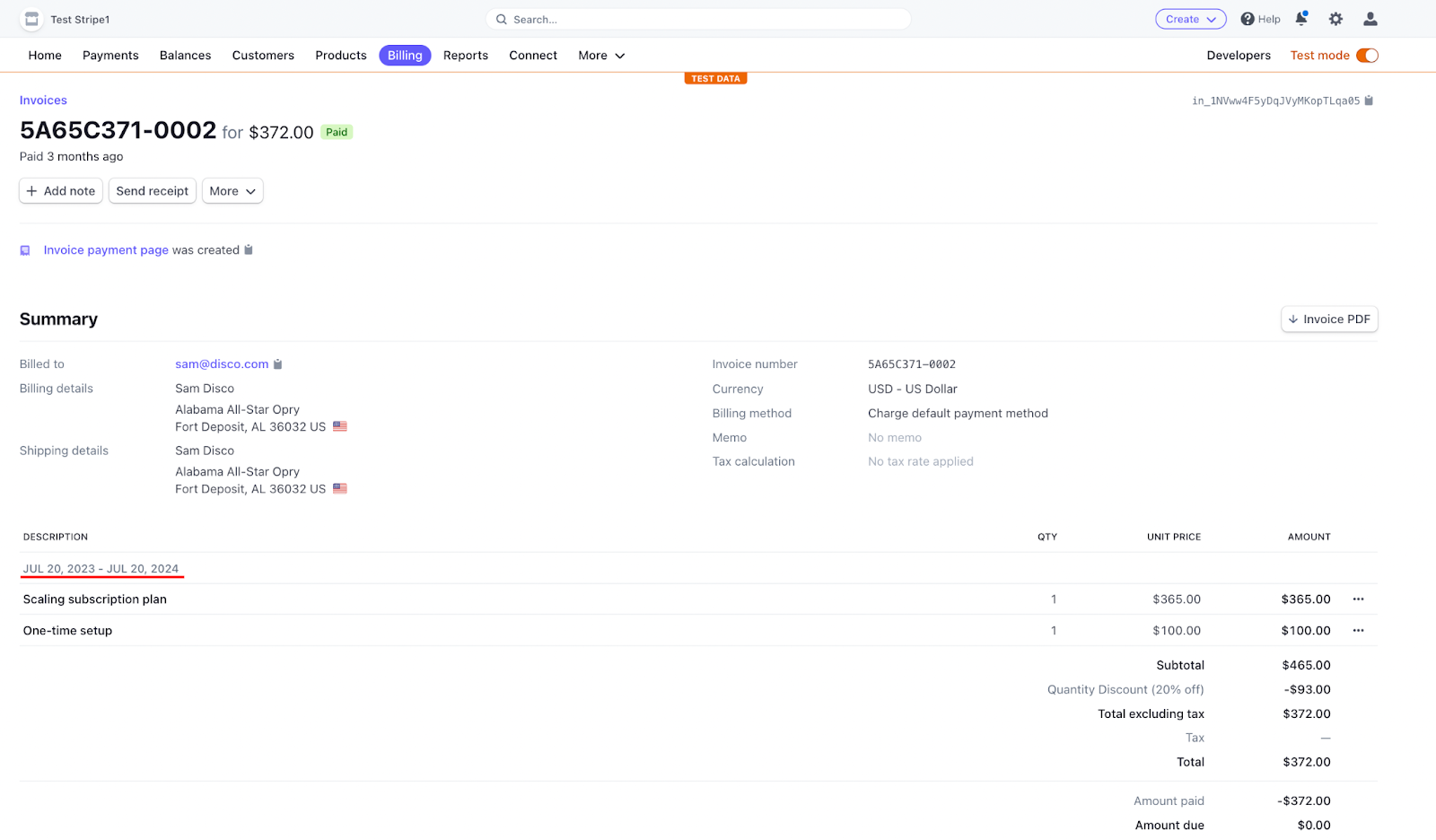Go to the Customers tab
Image resolution: width=1436 pixels, height=840 pixels.
click(x=263, y=56)
